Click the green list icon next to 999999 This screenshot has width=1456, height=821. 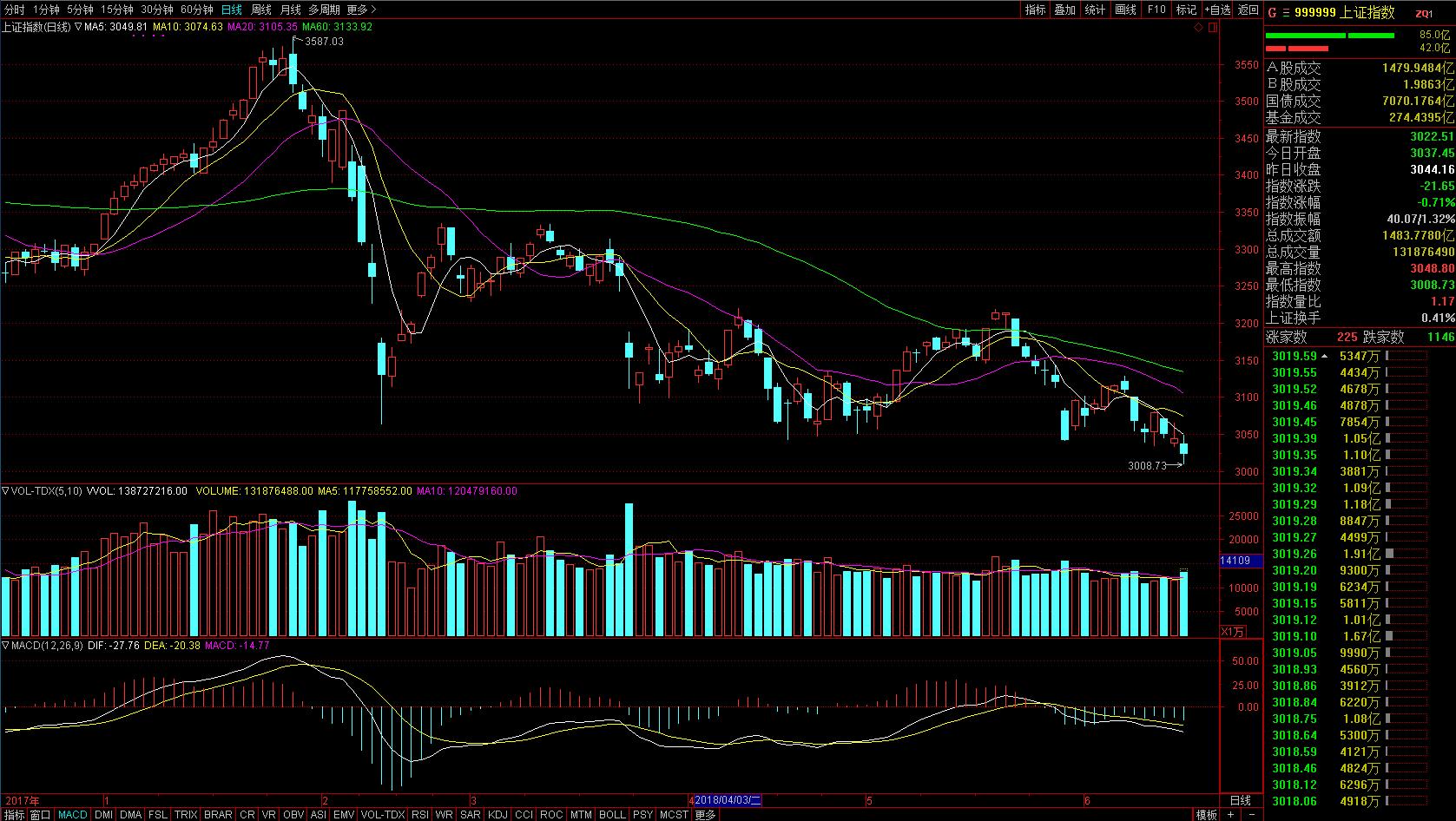(1286, 12)
